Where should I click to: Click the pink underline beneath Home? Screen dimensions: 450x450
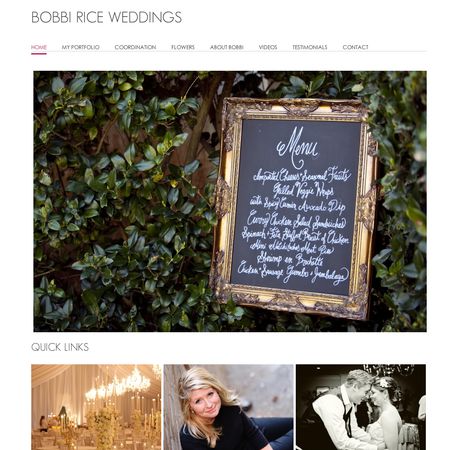pyautogui.click(x=39, y=53)
